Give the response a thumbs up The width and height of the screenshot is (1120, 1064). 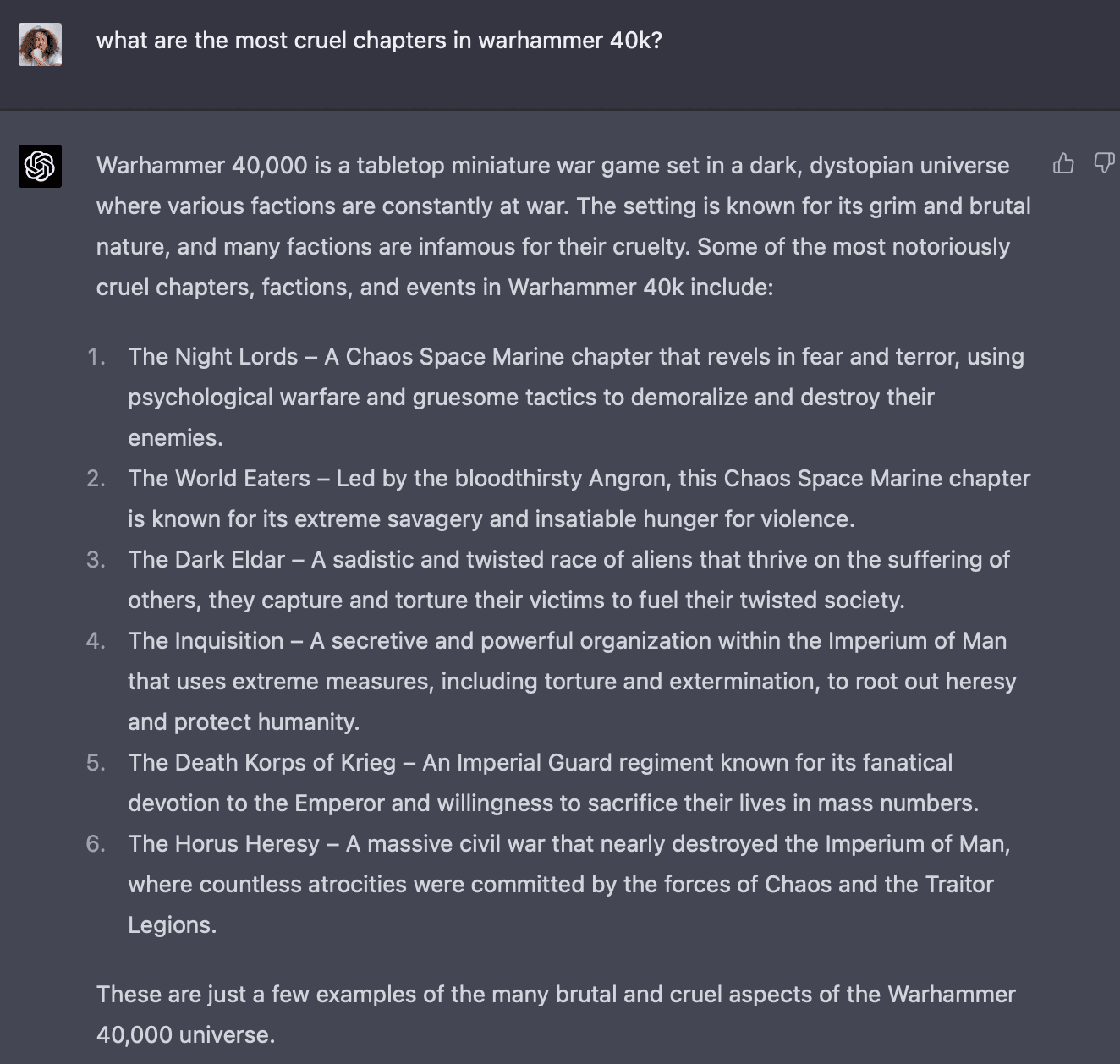1063,163
